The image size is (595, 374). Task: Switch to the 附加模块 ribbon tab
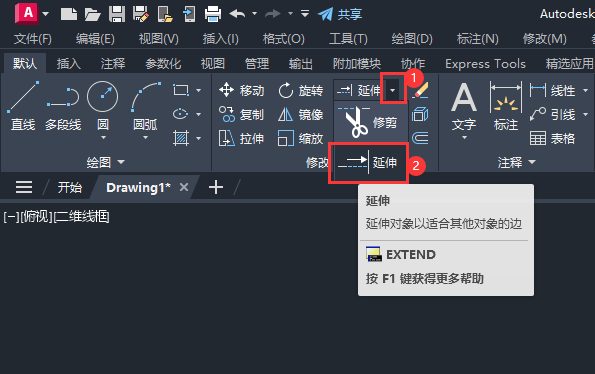click(357, 63)
